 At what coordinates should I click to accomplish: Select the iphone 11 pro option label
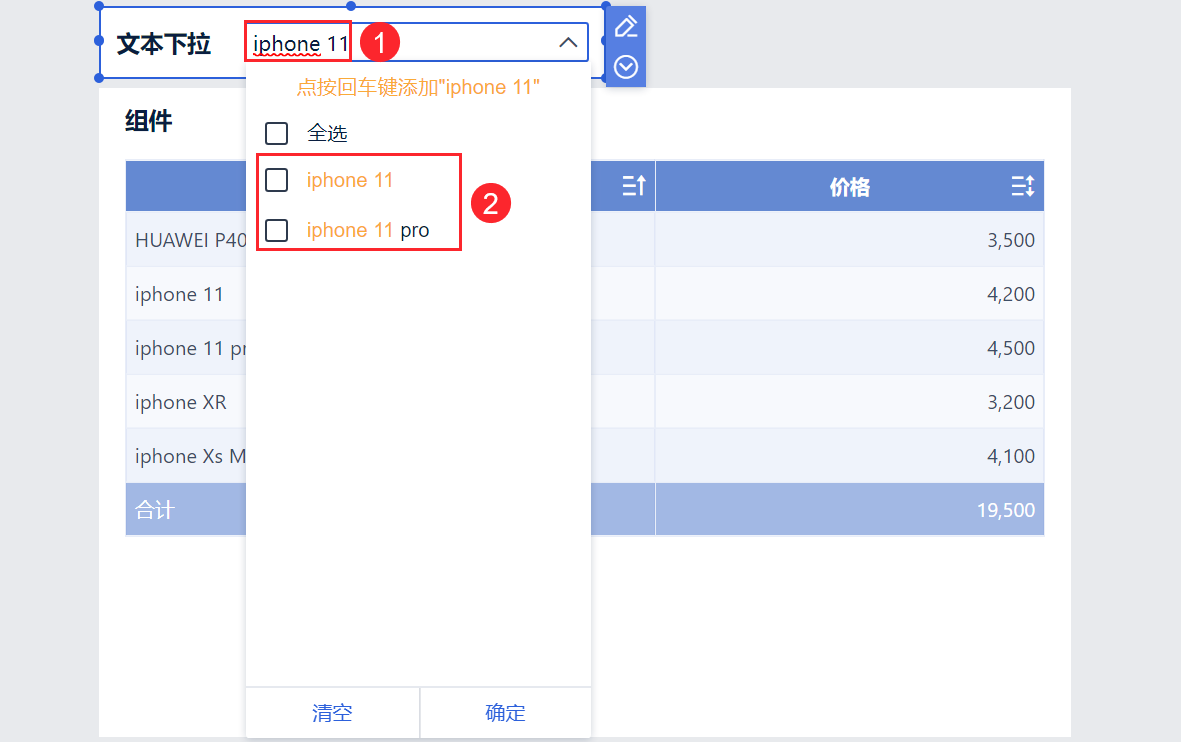click(368, 230)
